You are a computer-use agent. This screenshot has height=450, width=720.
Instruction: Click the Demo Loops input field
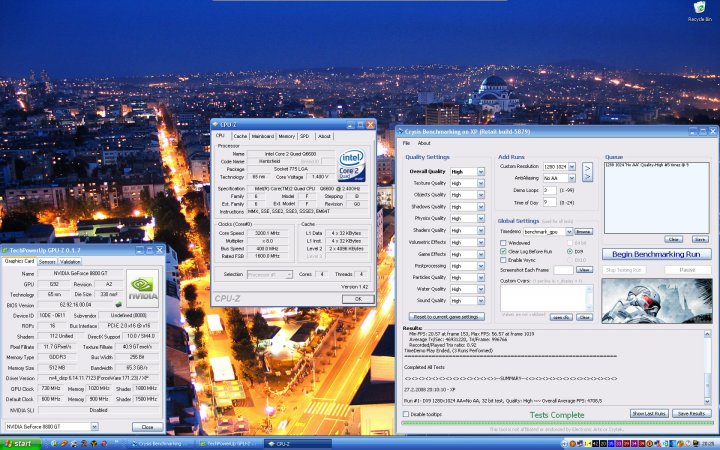coord(550,190)
